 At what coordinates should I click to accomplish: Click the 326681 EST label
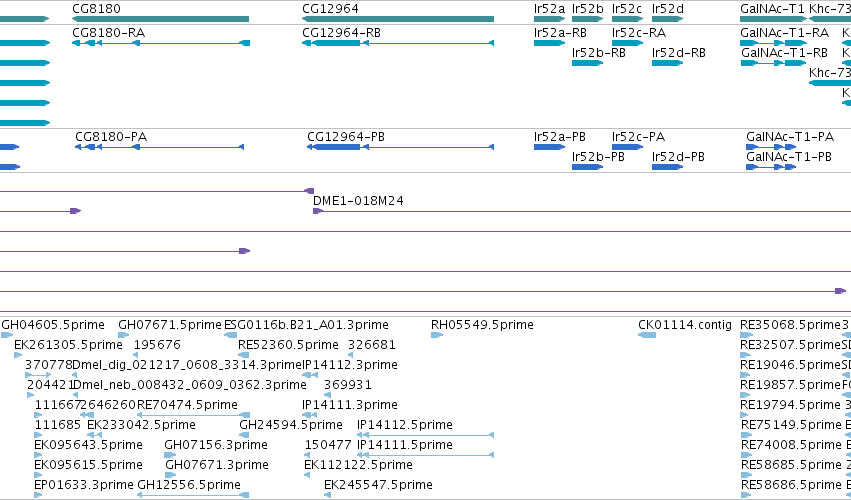(372, 345)
